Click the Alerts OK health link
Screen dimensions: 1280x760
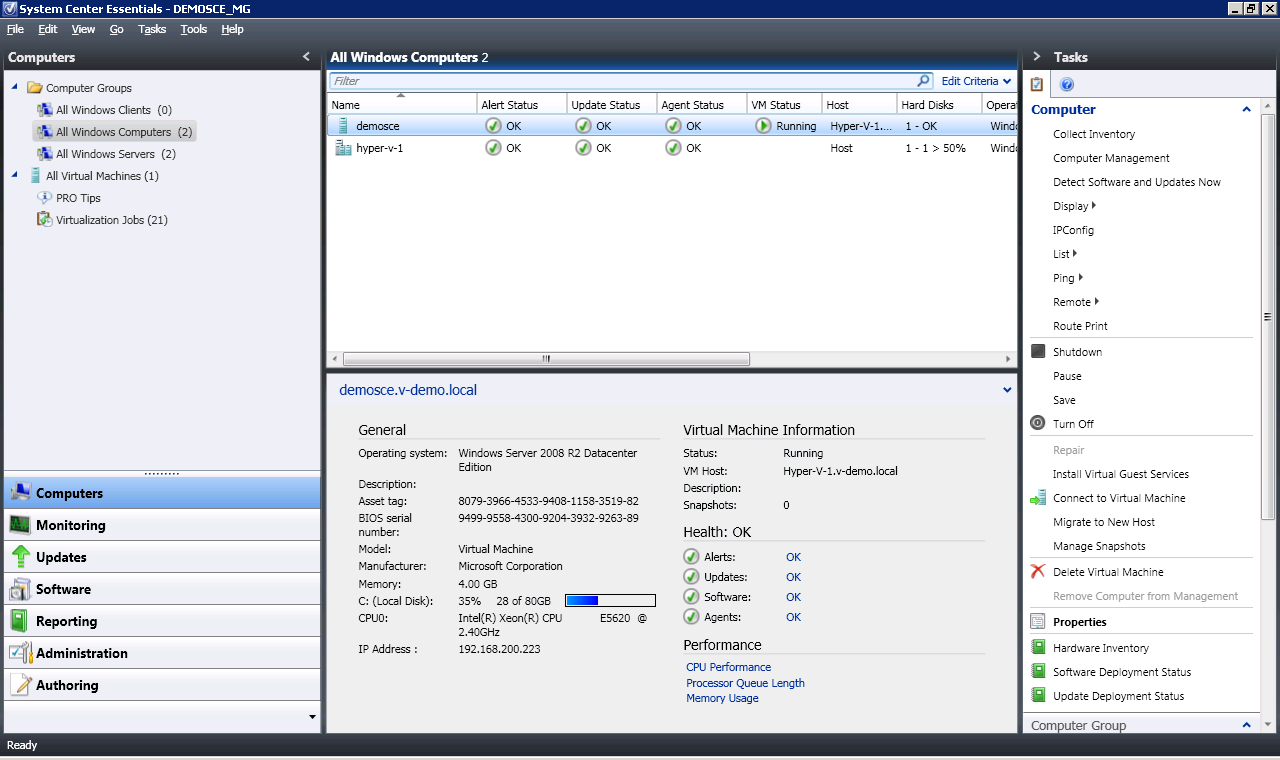point(793,557)
